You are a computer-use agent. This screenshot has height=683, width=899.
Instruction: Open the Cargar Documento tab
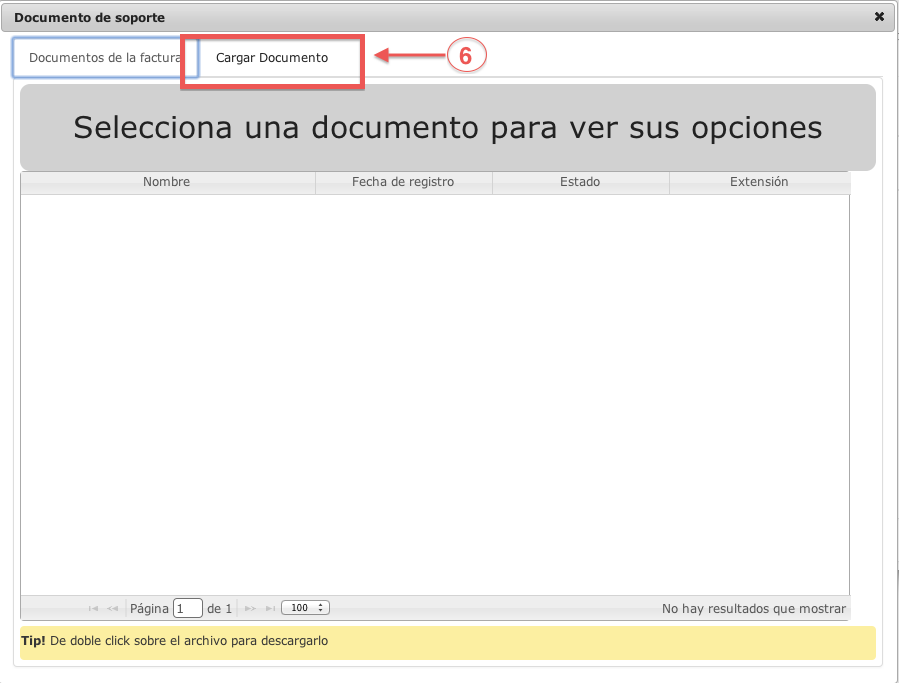(272, 57)
